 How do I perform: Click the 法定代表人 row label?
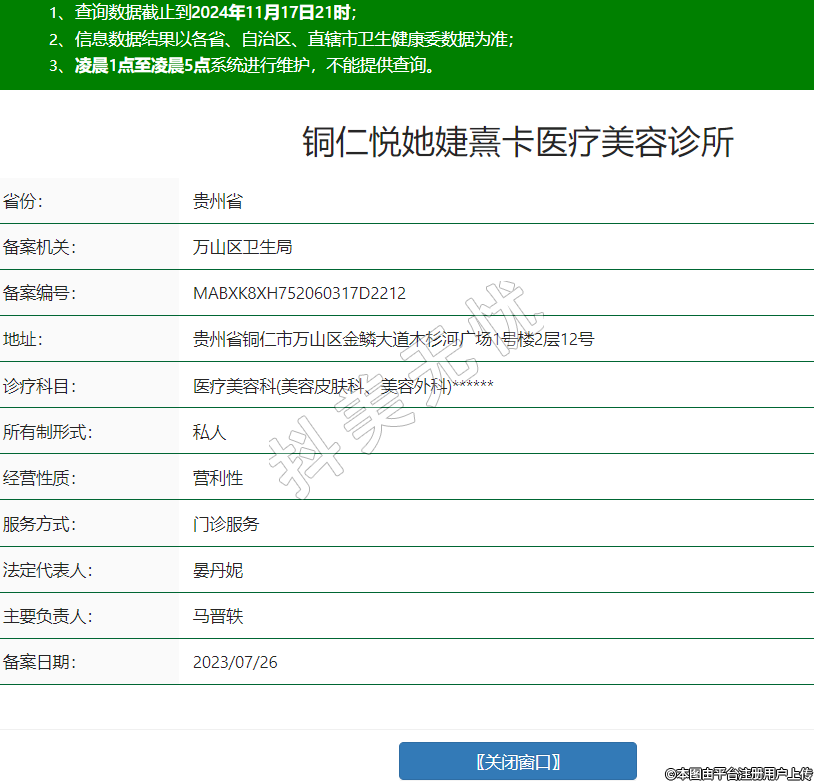coord(48,571)
